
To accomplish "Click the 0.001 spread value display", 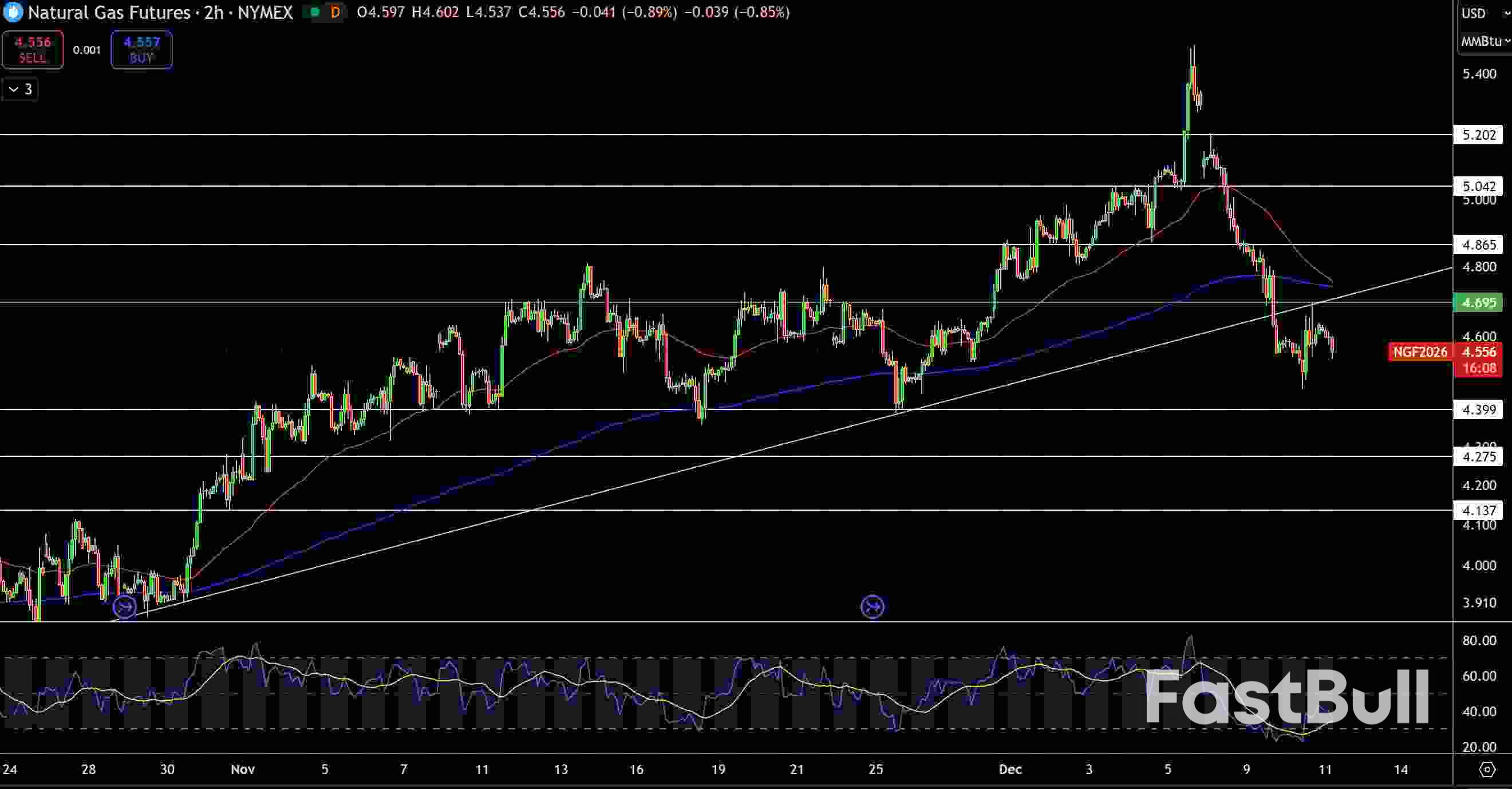I will click(87, 50).
